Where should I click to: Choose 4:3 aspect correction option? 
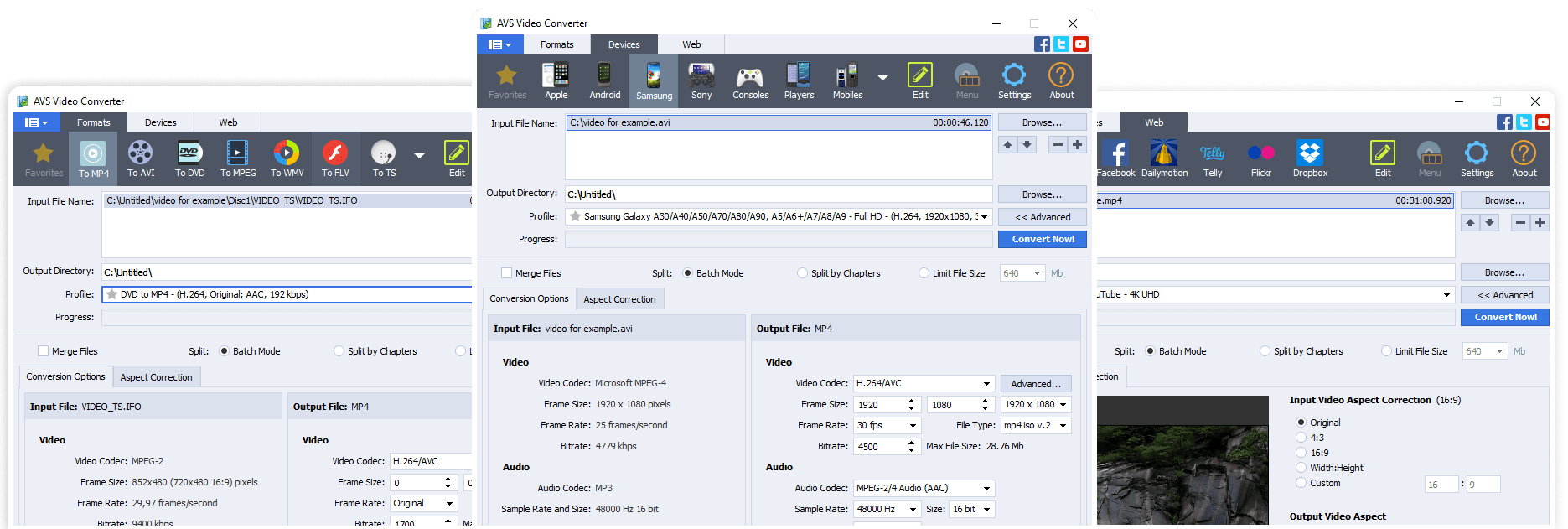(x=1301, y=438)
